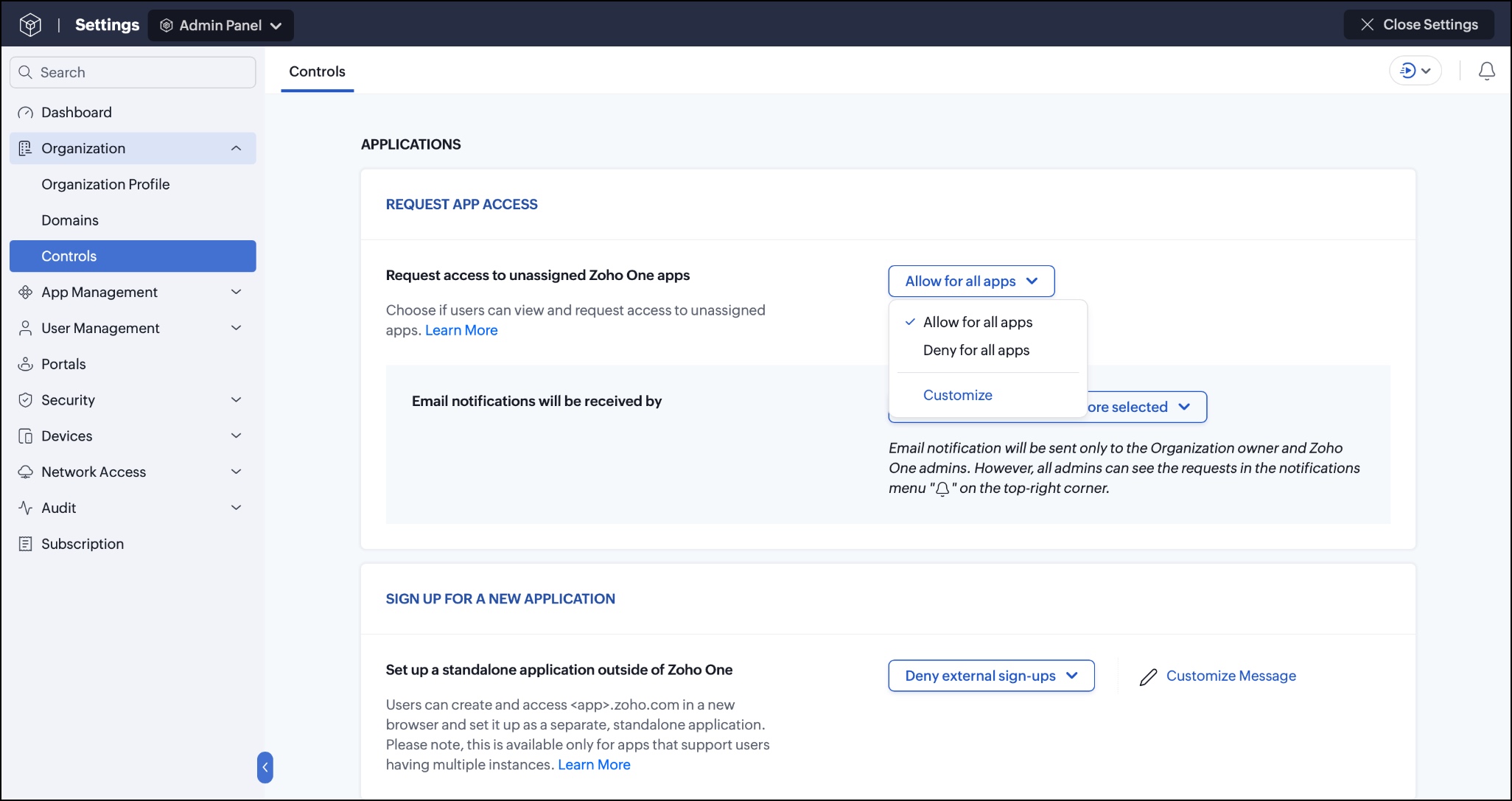1512x801 pixels.
Task: Click the Subscription document icon
Action: pos(25,544)
